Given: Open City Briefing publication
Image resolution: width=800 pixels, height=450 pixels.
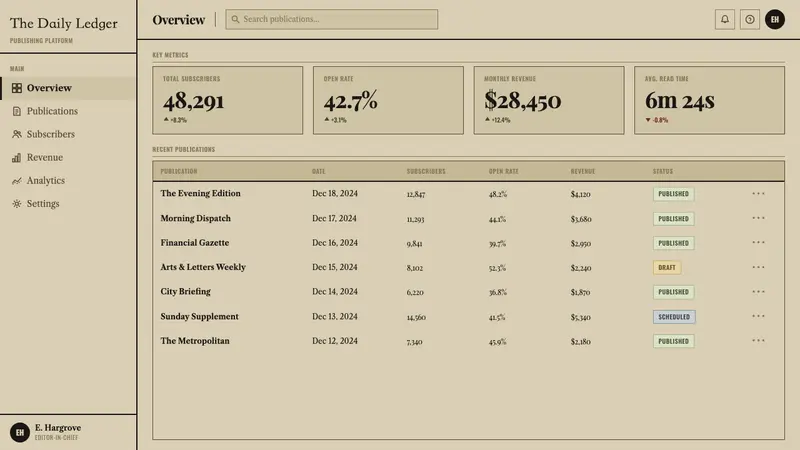Looking at the screenshot, I should (x=185, y=292).
